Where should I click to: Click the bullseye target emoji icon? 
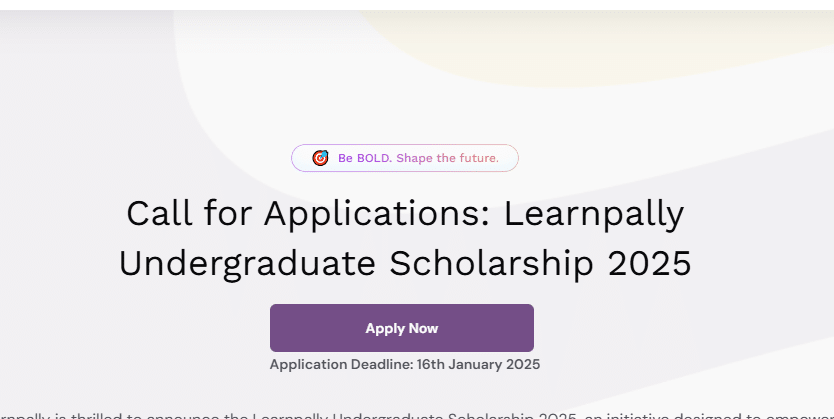pos(320,158)
